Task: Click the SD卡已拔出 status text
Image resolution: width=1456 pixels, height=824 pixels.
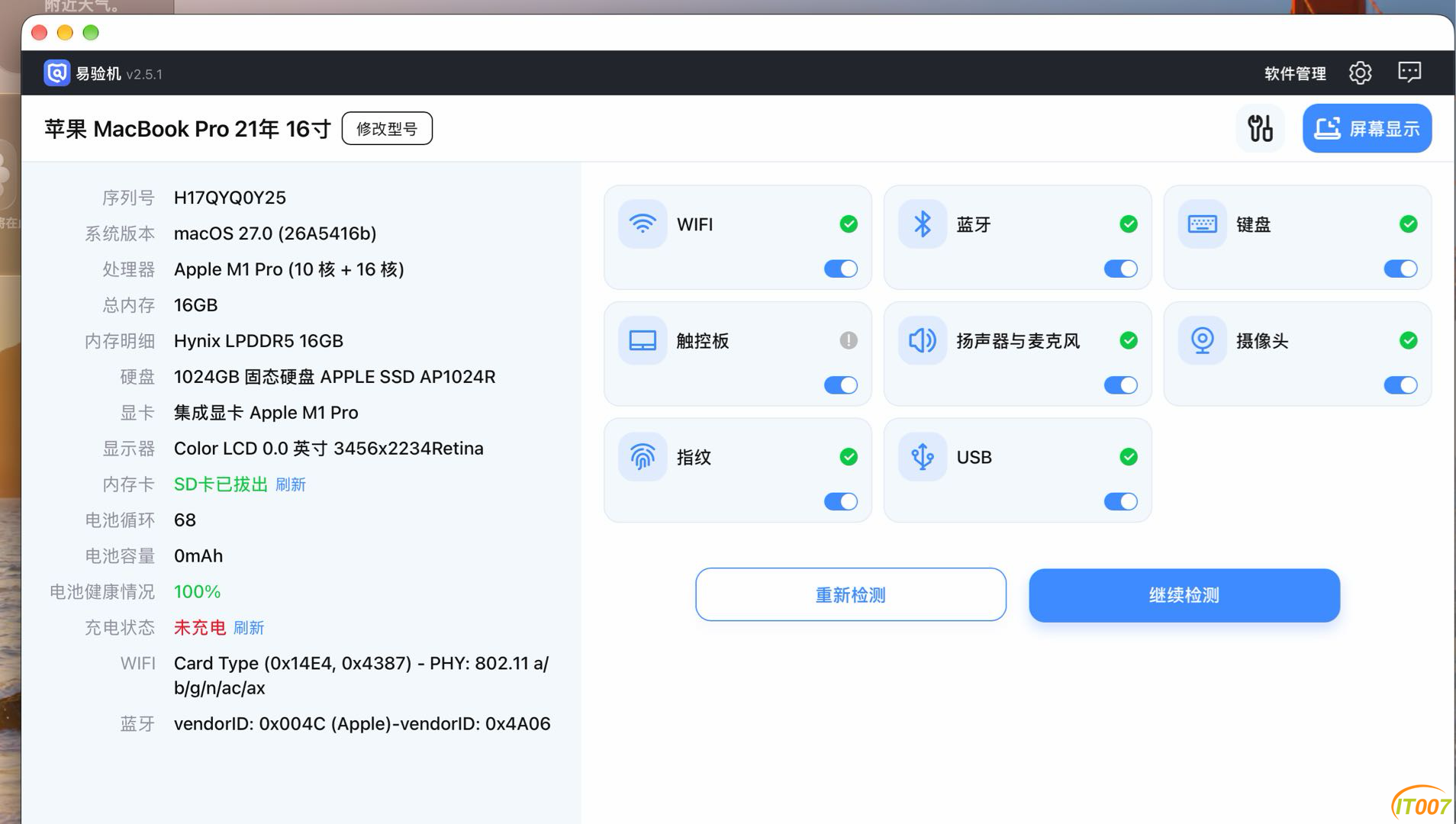Action: pyautogui.click(x=221, y=484)
